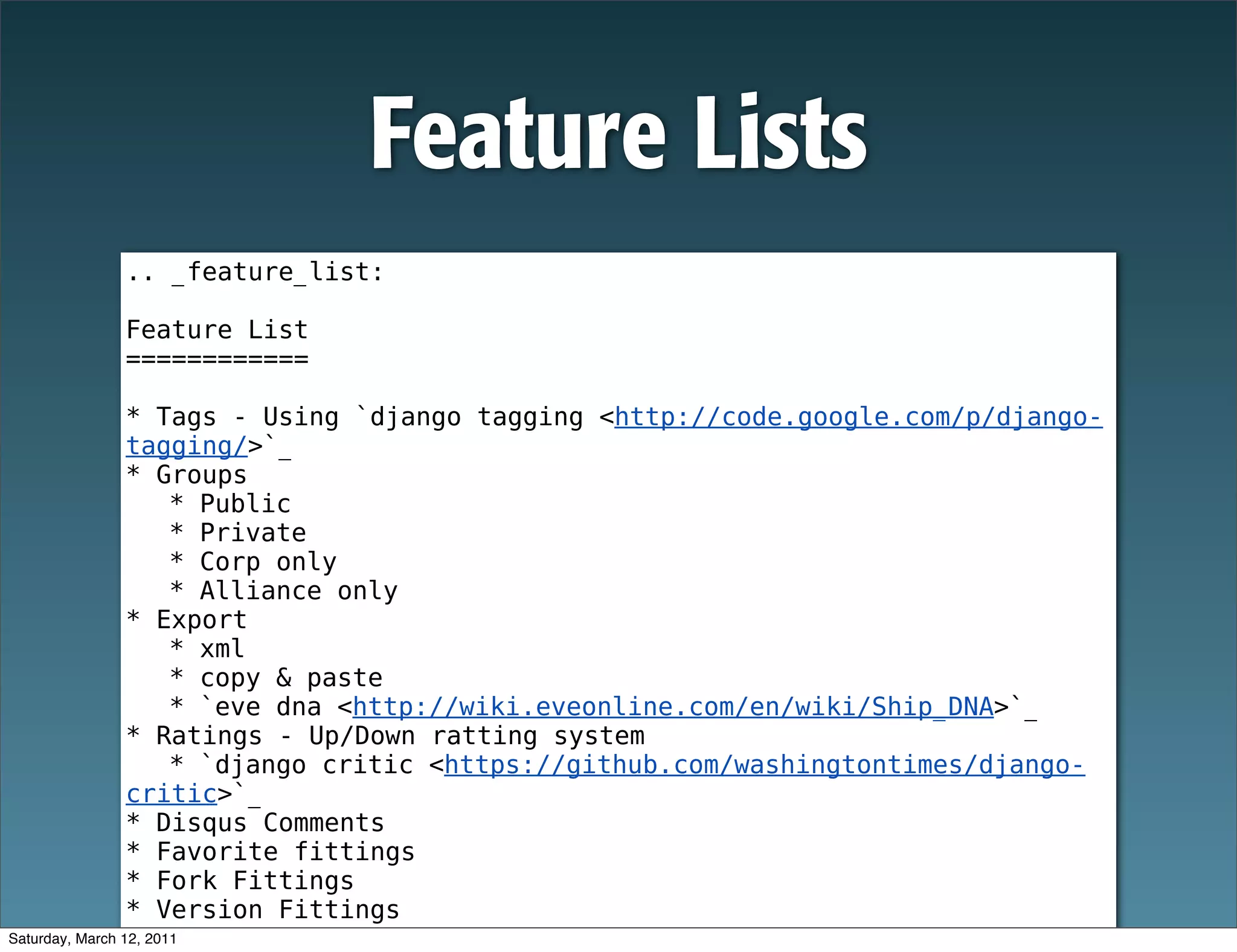Click the 'Feature Lists' slide title
This screenshot has width=1237, height=952.
[619, 133]
